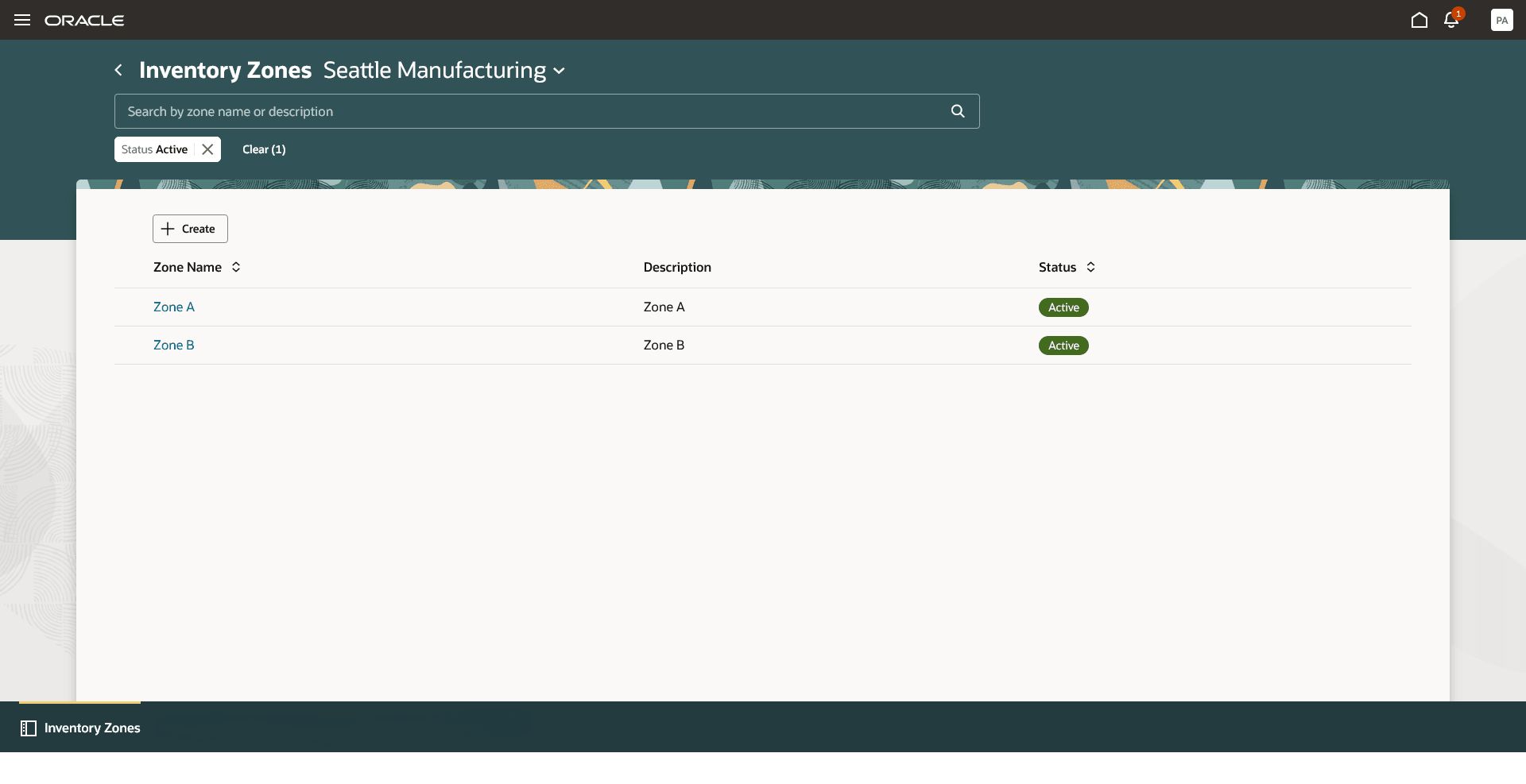The width and height of the screenshot is (1526, 784).
Task: Click the Description column header
Action: coord(677,267)
